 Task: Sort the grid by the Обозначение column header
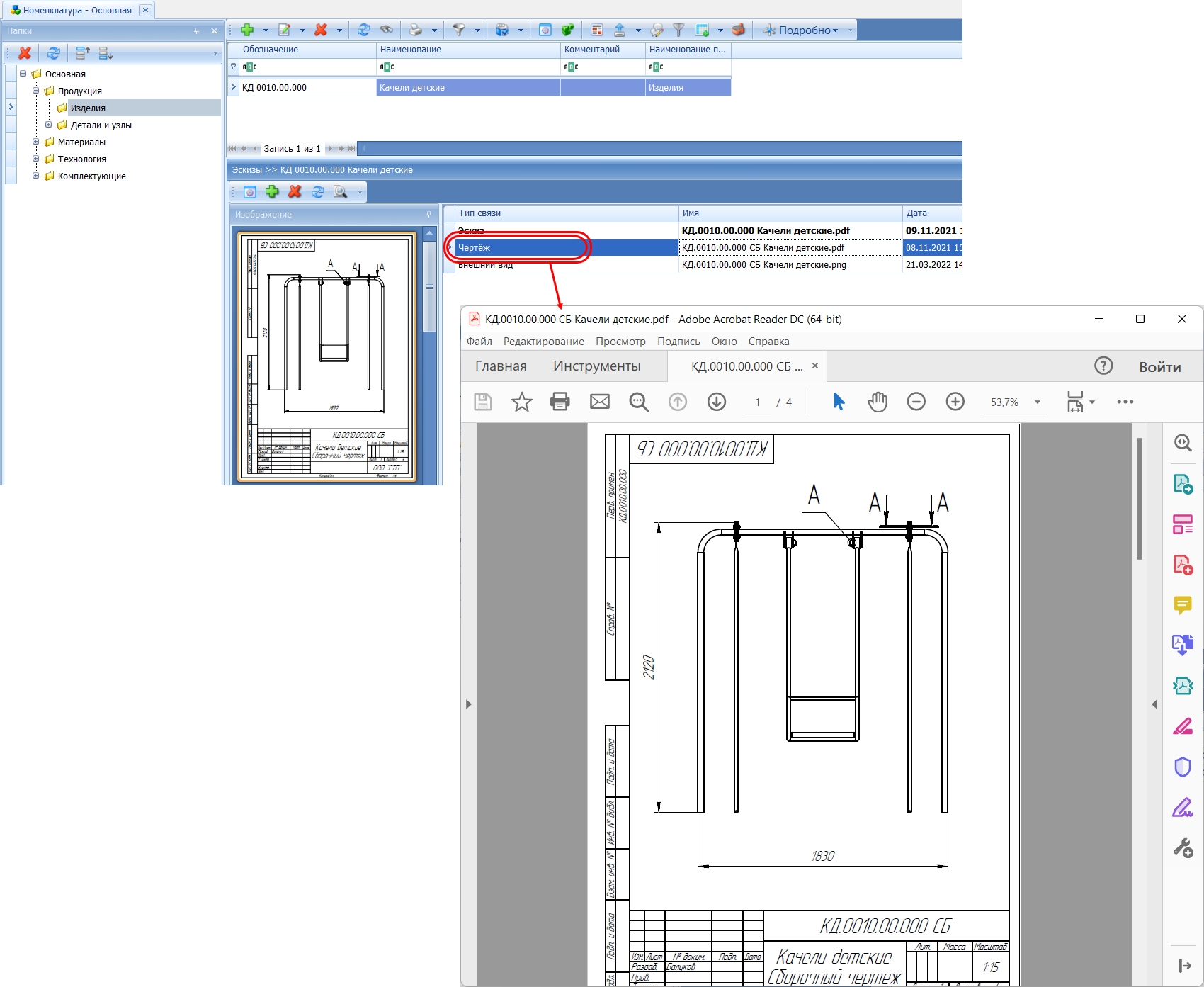coord(307,50)
